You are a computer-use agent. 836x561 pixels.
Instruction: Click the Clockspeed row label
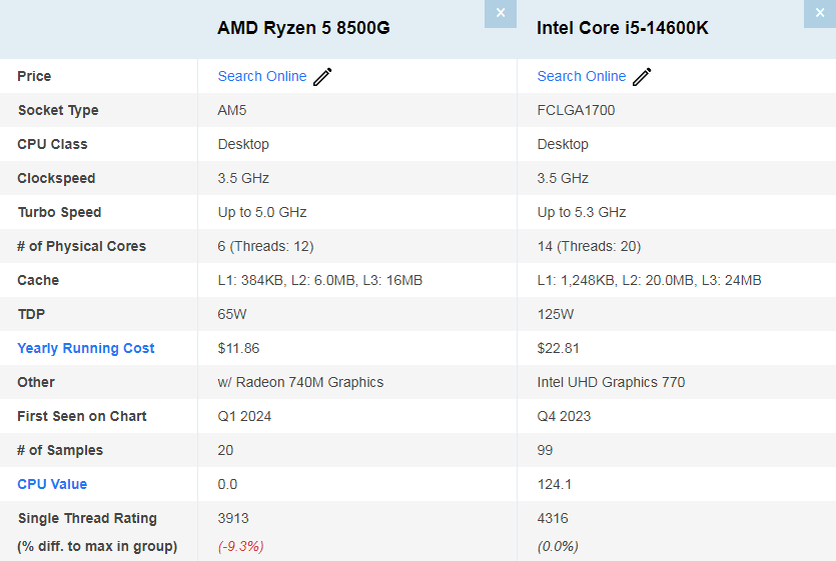[56, 178]
